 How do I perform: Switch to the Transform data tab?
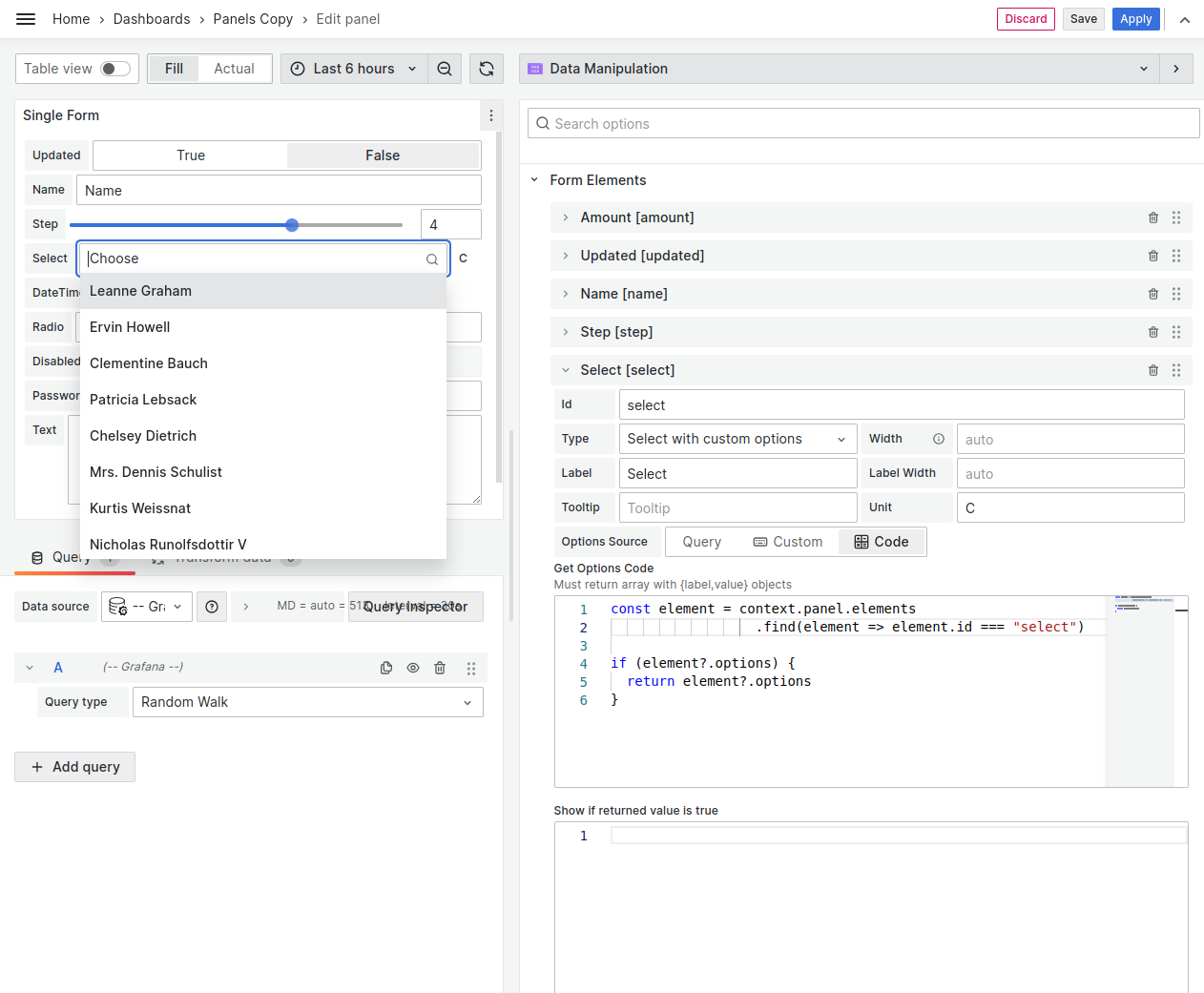click(x=220, y=556)
